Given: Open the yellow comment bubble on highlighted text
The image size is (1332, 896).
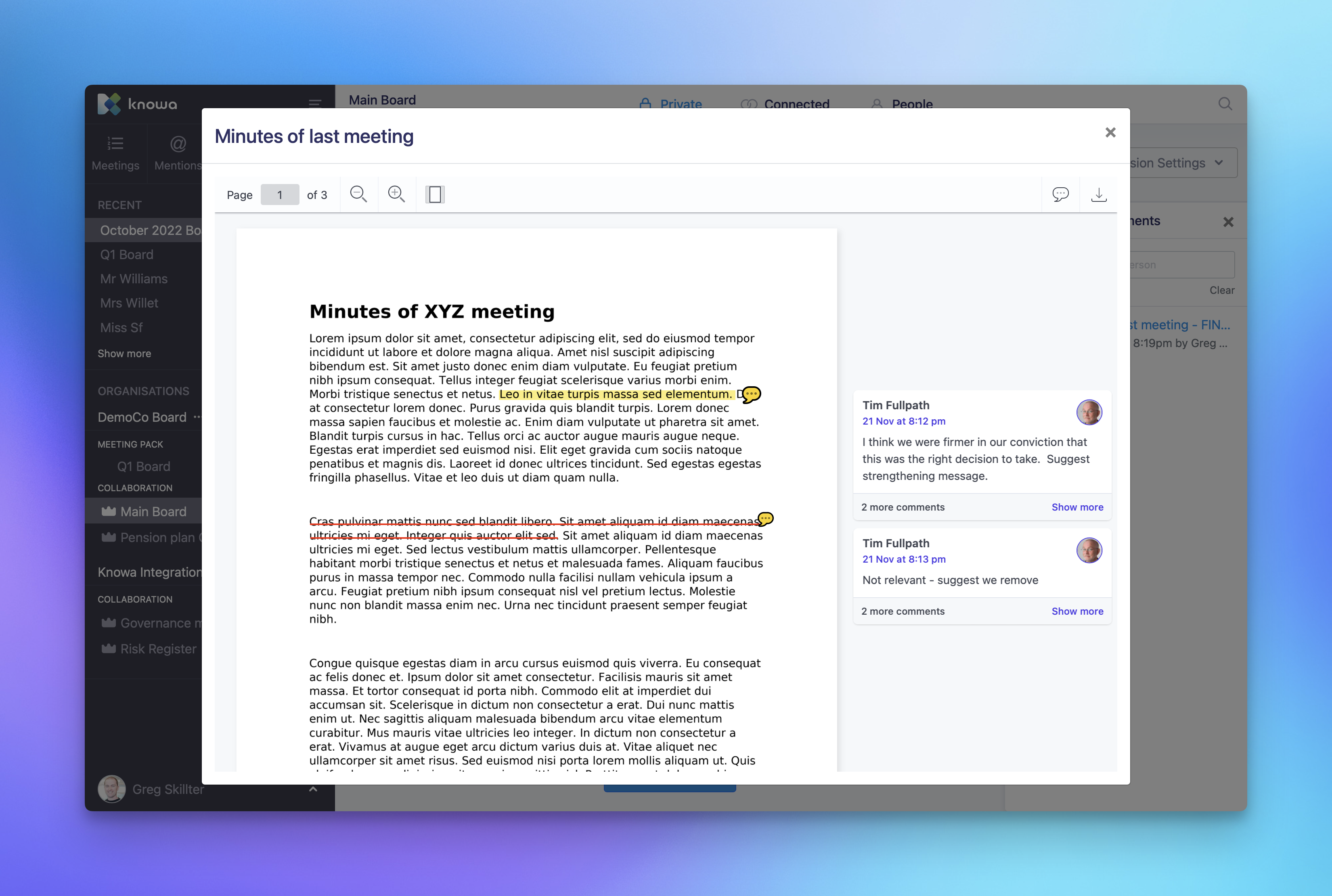Looking at the screenshot, I should pos(752,395).
